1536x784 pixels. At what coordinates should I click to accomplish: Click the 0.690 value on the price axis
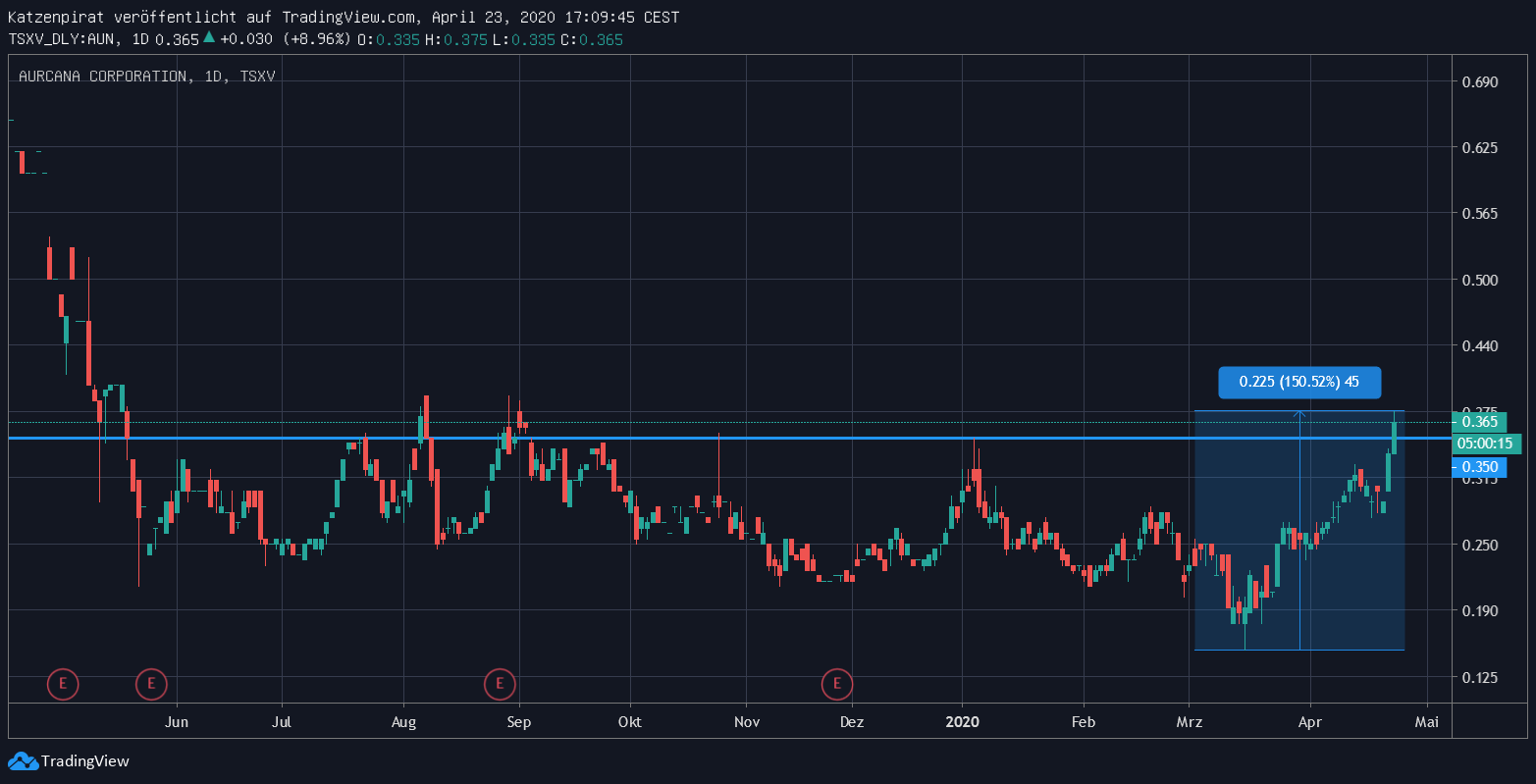(x=1477, y=81)
